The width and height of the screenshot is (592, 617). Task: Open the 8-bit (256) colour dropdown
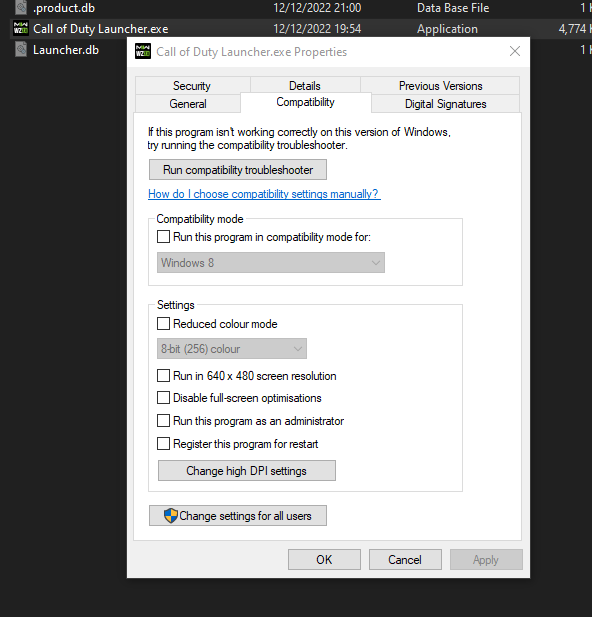coord(232,349)
